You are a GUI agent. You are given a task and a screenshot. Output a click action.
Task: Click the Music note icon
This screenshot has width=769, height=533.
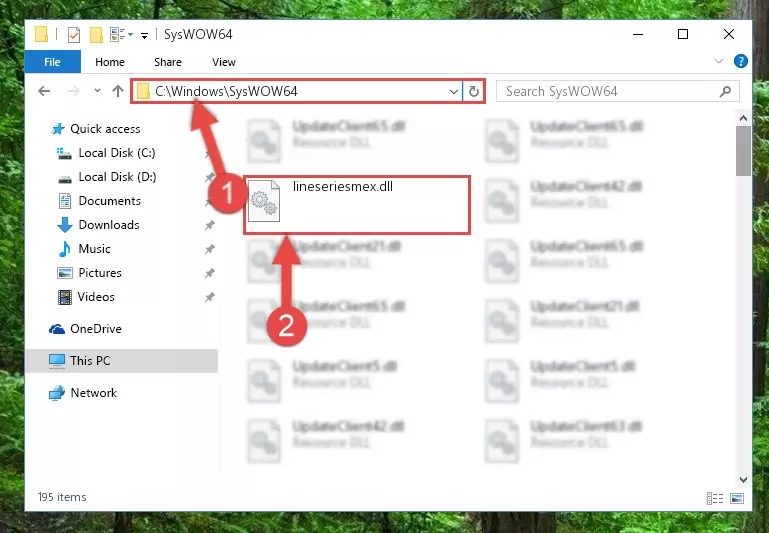tap(64, 249)
